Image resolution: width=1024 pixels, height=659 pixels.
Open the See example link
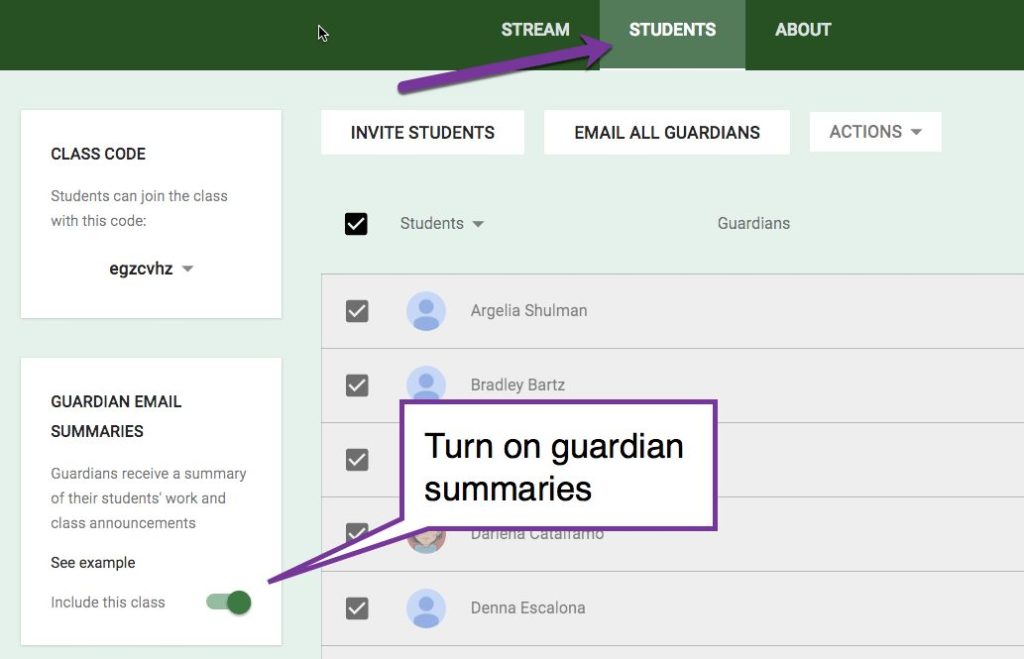[92, 562]
